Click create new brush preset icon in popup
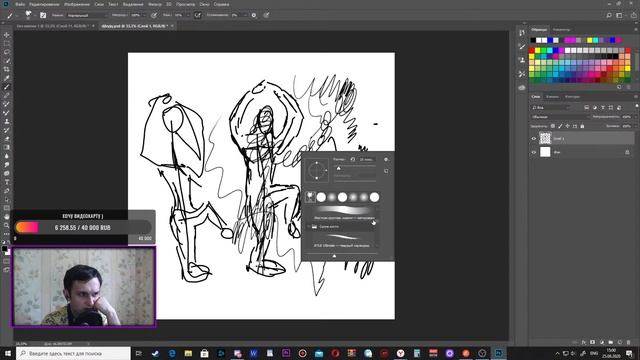 (x=386, y=171)
